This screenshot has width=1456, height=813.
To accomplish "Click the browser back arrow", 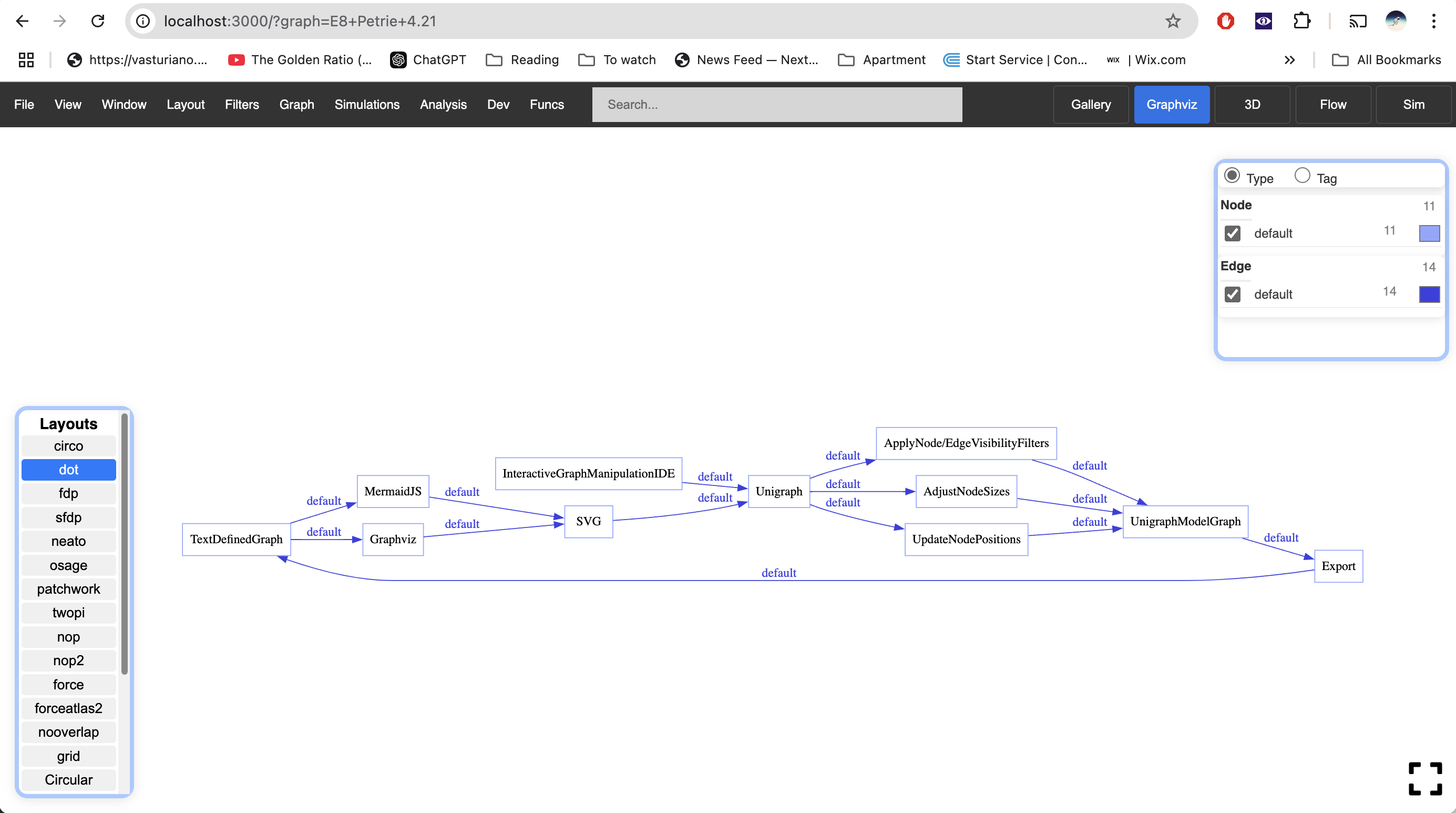I will pyautogui.click(x=22, y=21).
